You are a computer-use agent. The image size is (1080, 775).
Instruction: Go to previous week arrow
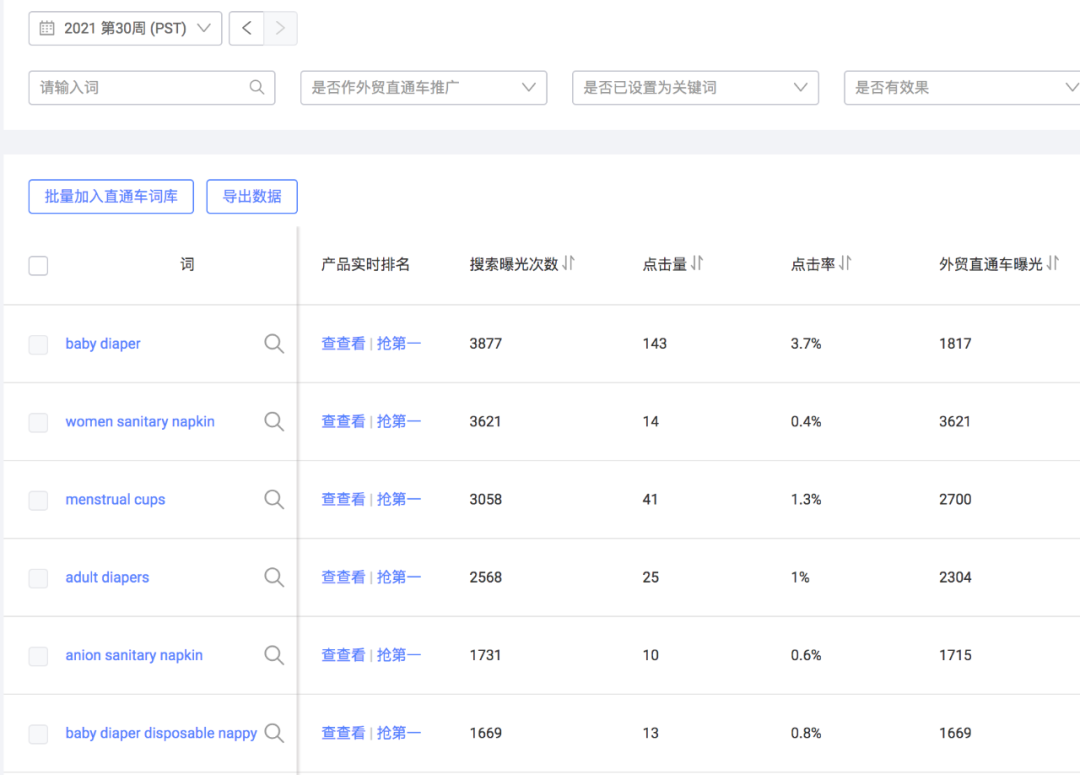[246, 28]
